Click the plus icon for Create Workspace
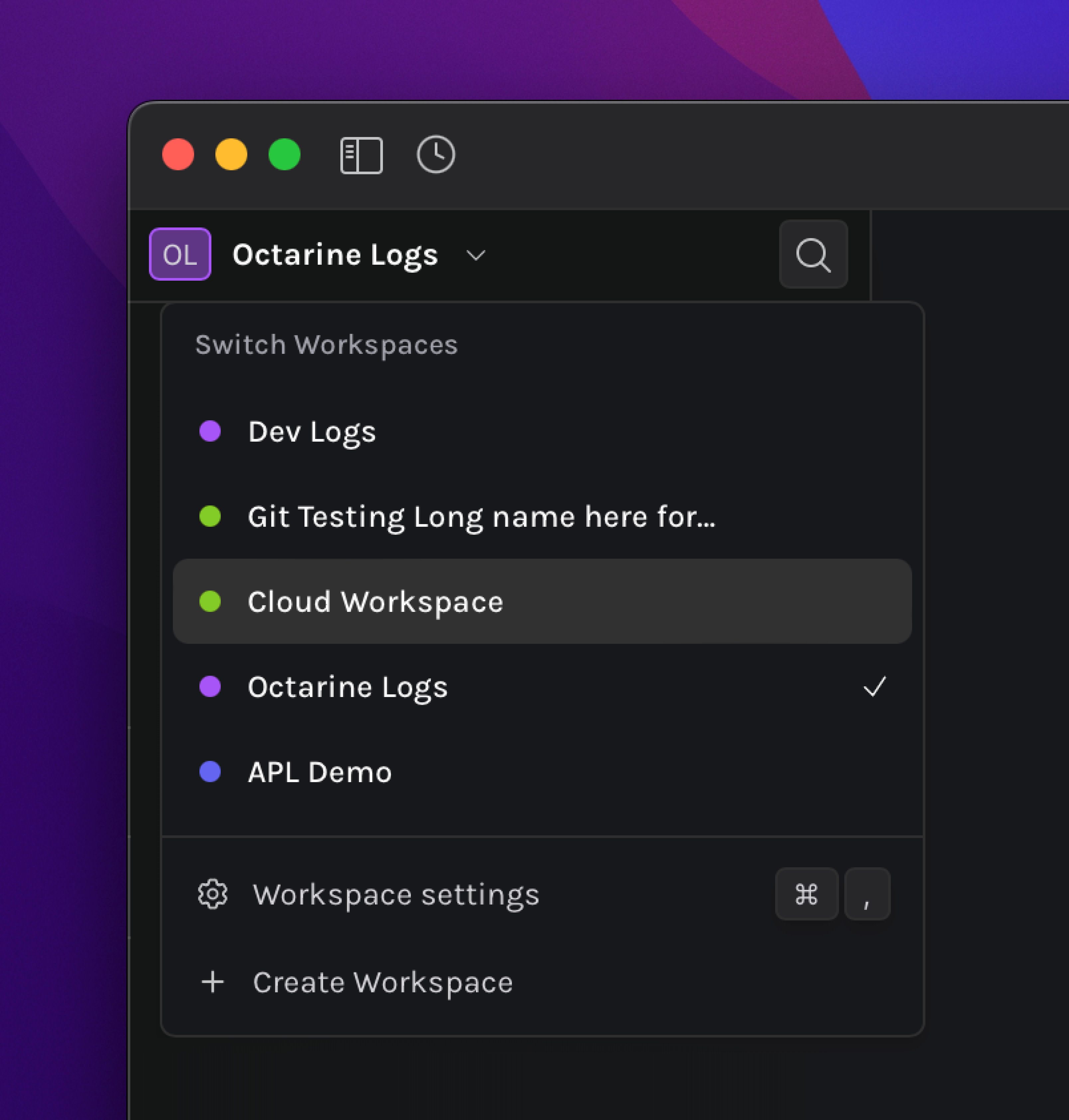The height and width of the screenshot is (1120, 1069). coord(212,982)
